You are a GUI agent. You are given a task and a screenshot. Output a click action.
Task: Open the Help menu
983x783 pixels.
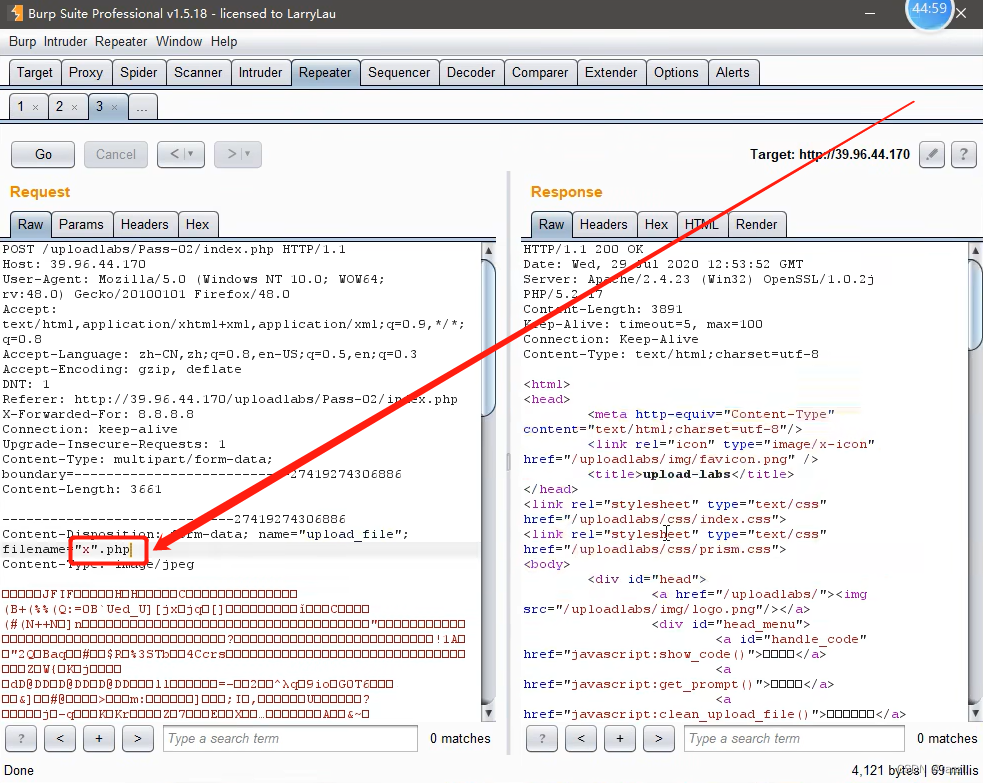[224, 41]
